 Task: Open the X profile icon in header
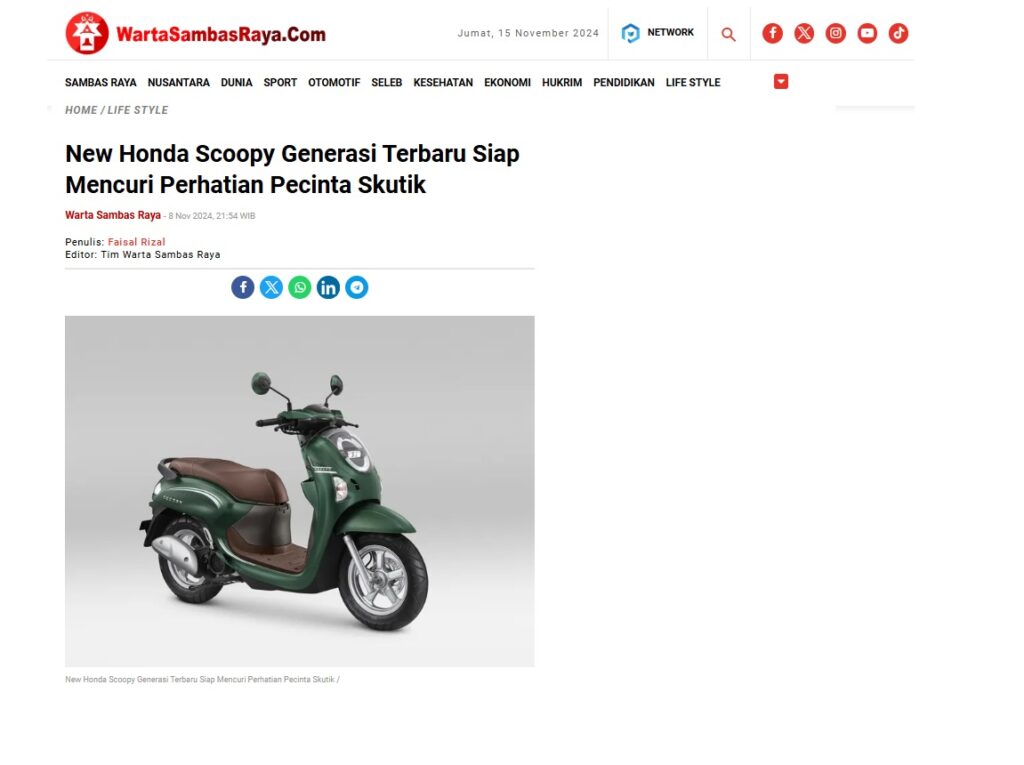(x=804, y=33)
